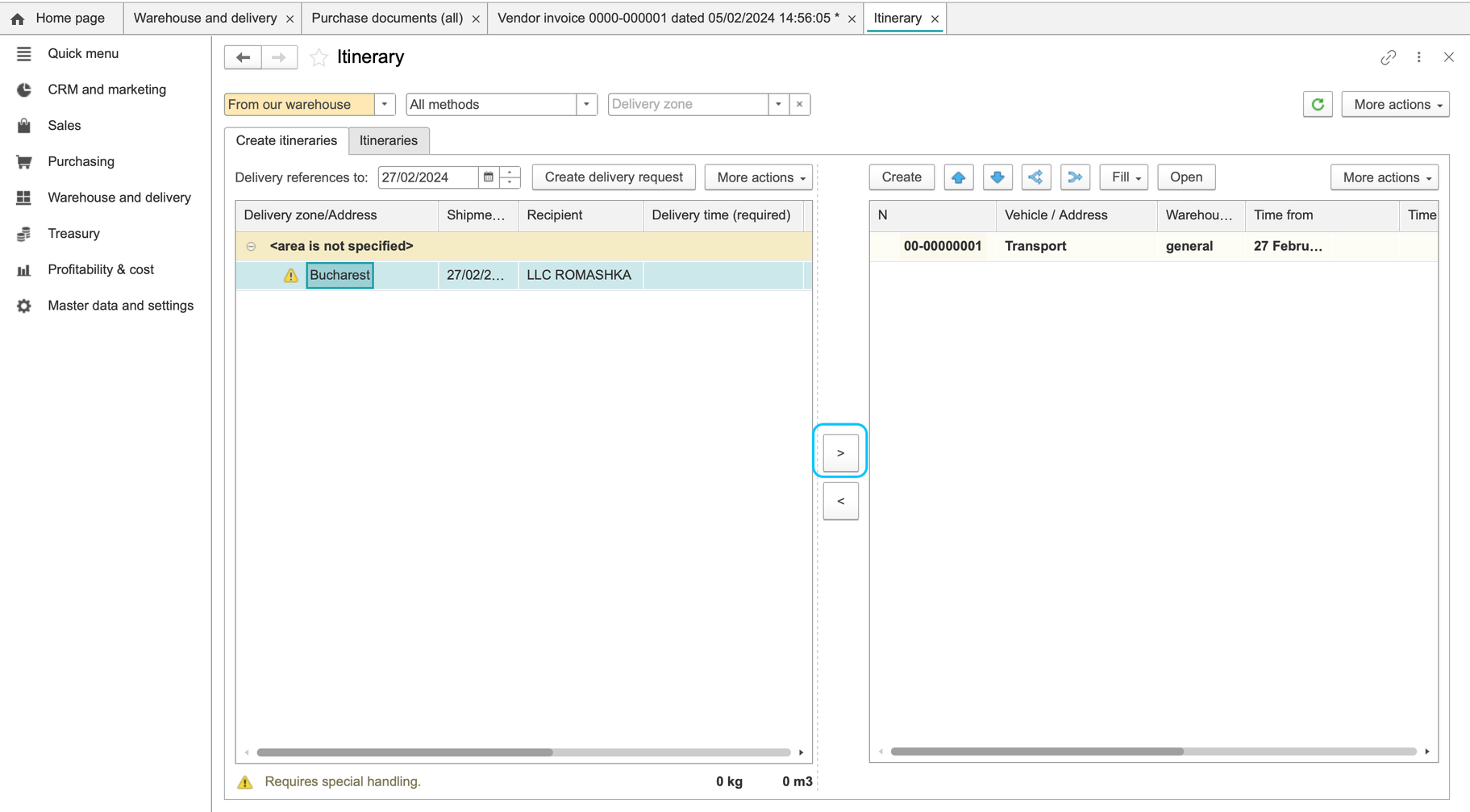The height and width of the screenshot is (812, 1470).
Task: Clear the Delivery zone filter with x
Action: pos(799,104)
